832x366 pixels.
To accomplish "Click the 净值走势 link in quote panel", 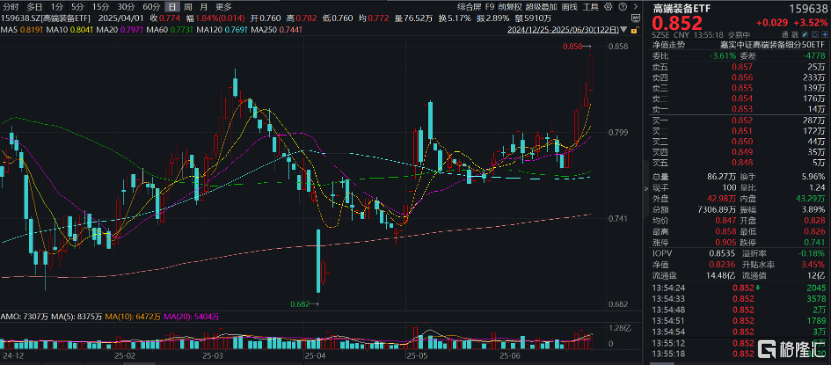I will pos(669,45).
